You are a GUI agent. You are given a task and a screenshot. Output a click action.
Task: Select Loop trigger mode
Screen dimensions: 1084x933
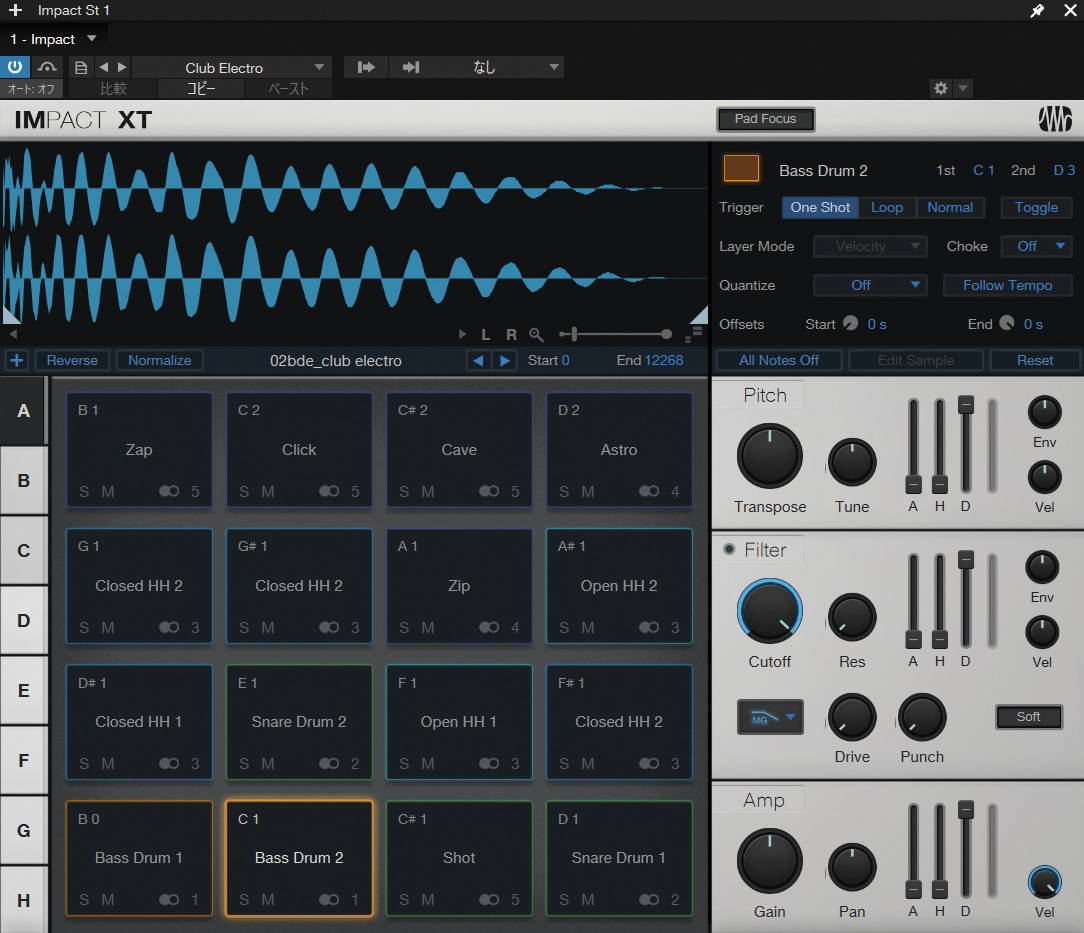point(887,207)
